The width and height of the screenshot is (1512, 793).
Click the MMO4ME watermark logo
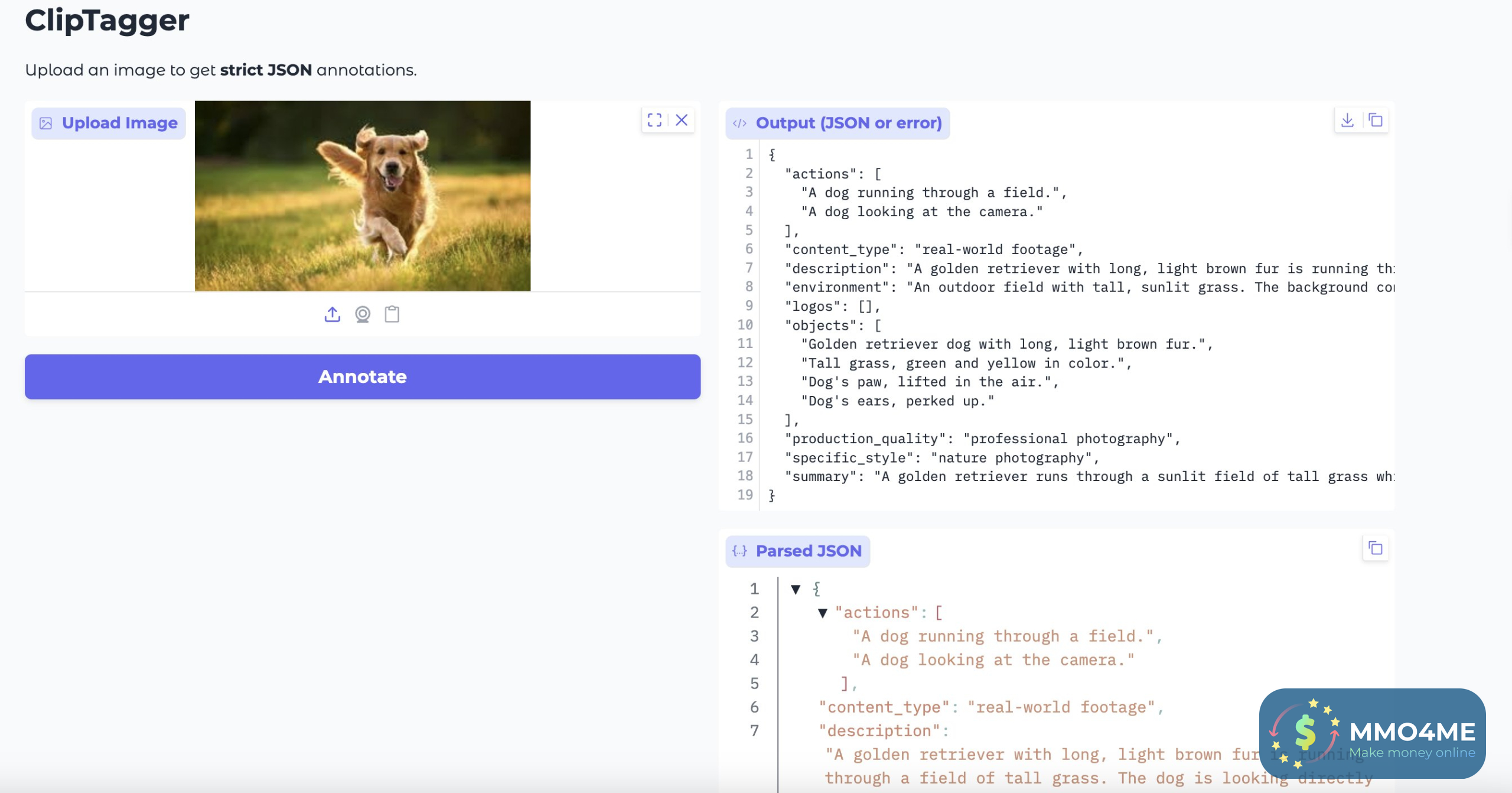pos(1371,733)
